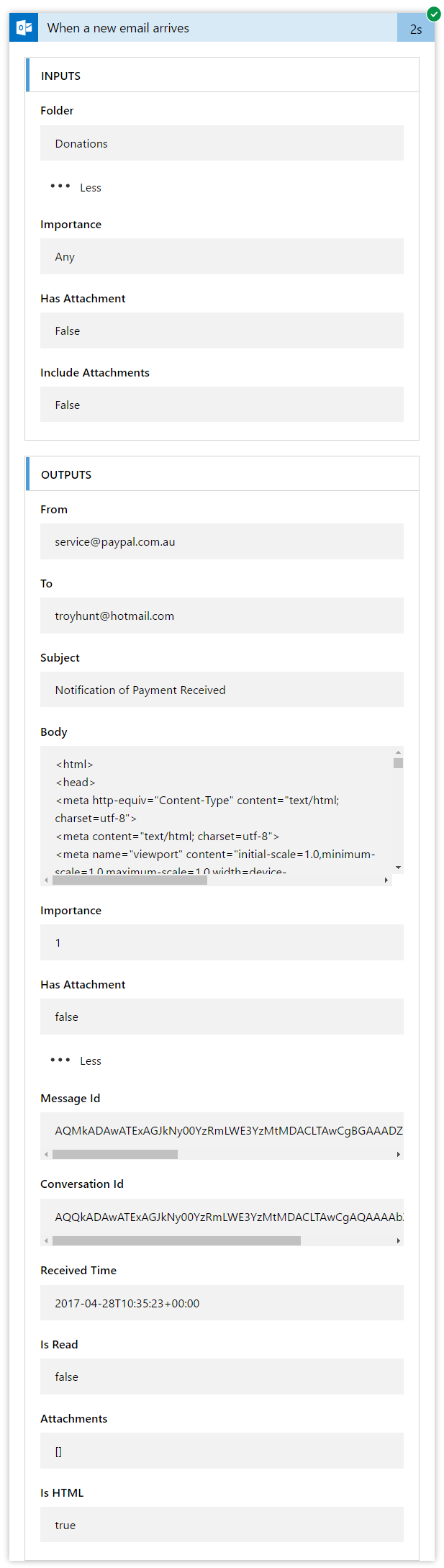Click the From field with service@paypal.com.au
The width and height of the screenshot is (444, 1568).
coord(222,541)
